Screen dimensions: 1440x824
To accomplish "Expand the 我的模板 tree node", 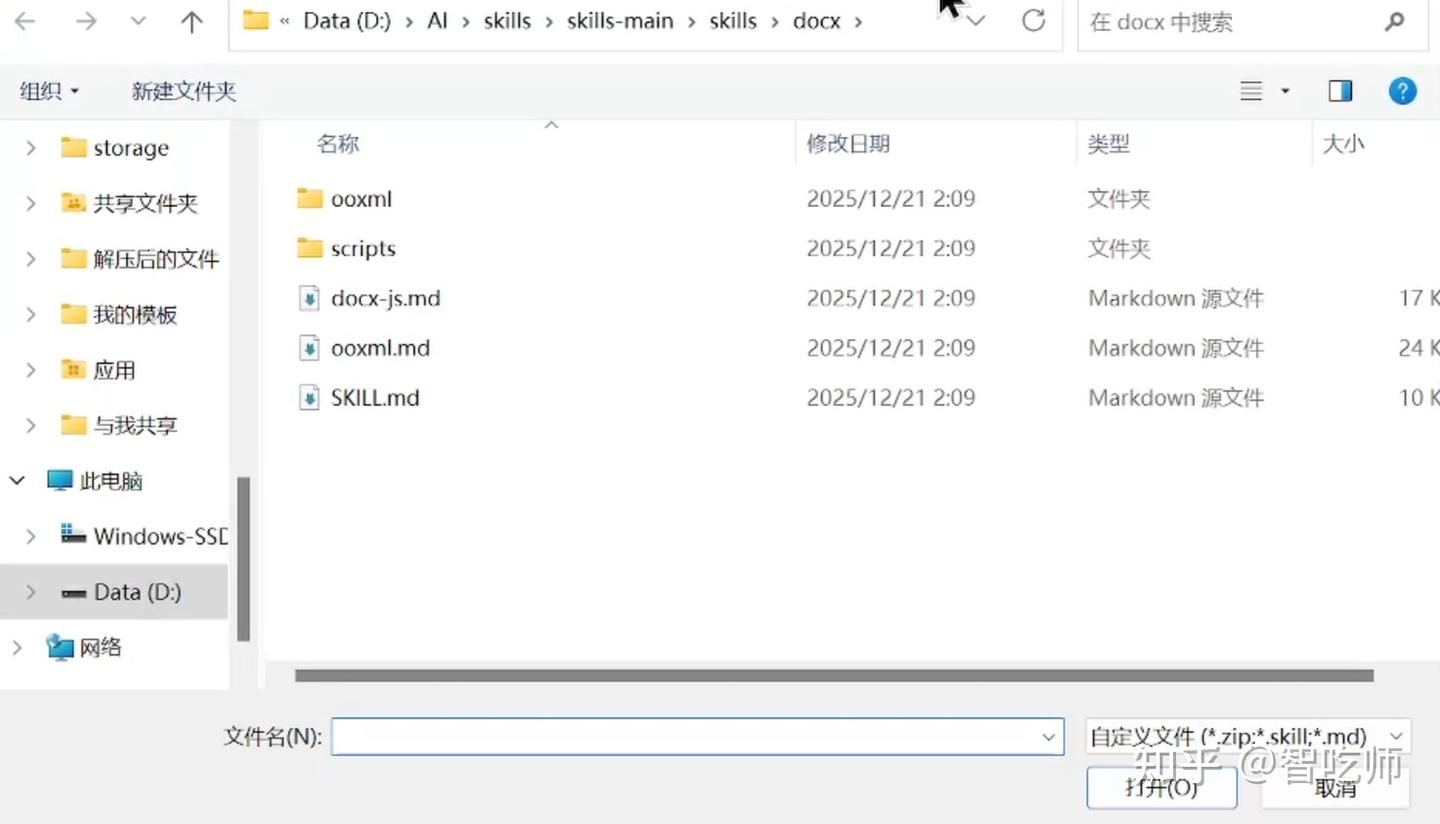I will pos(31,315).
